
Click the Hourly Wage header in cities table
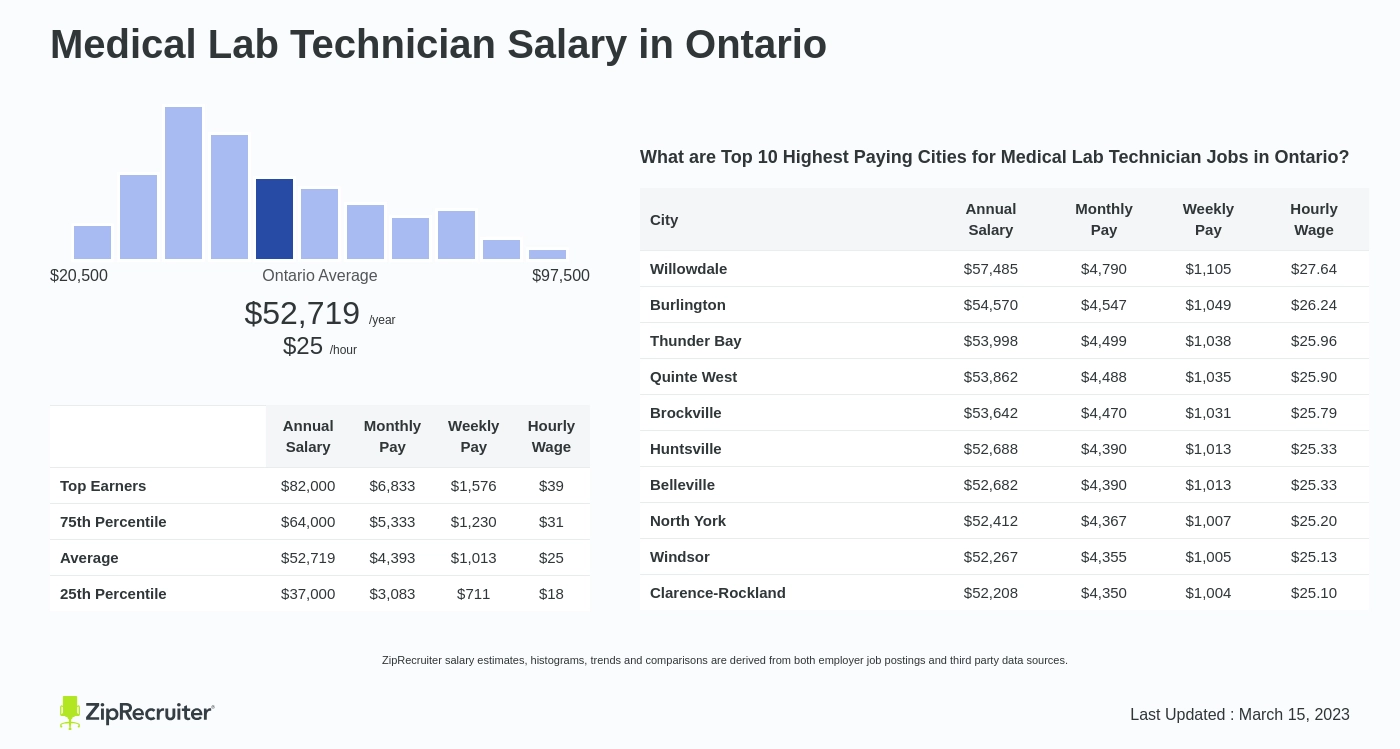(x=1314, y=219)
